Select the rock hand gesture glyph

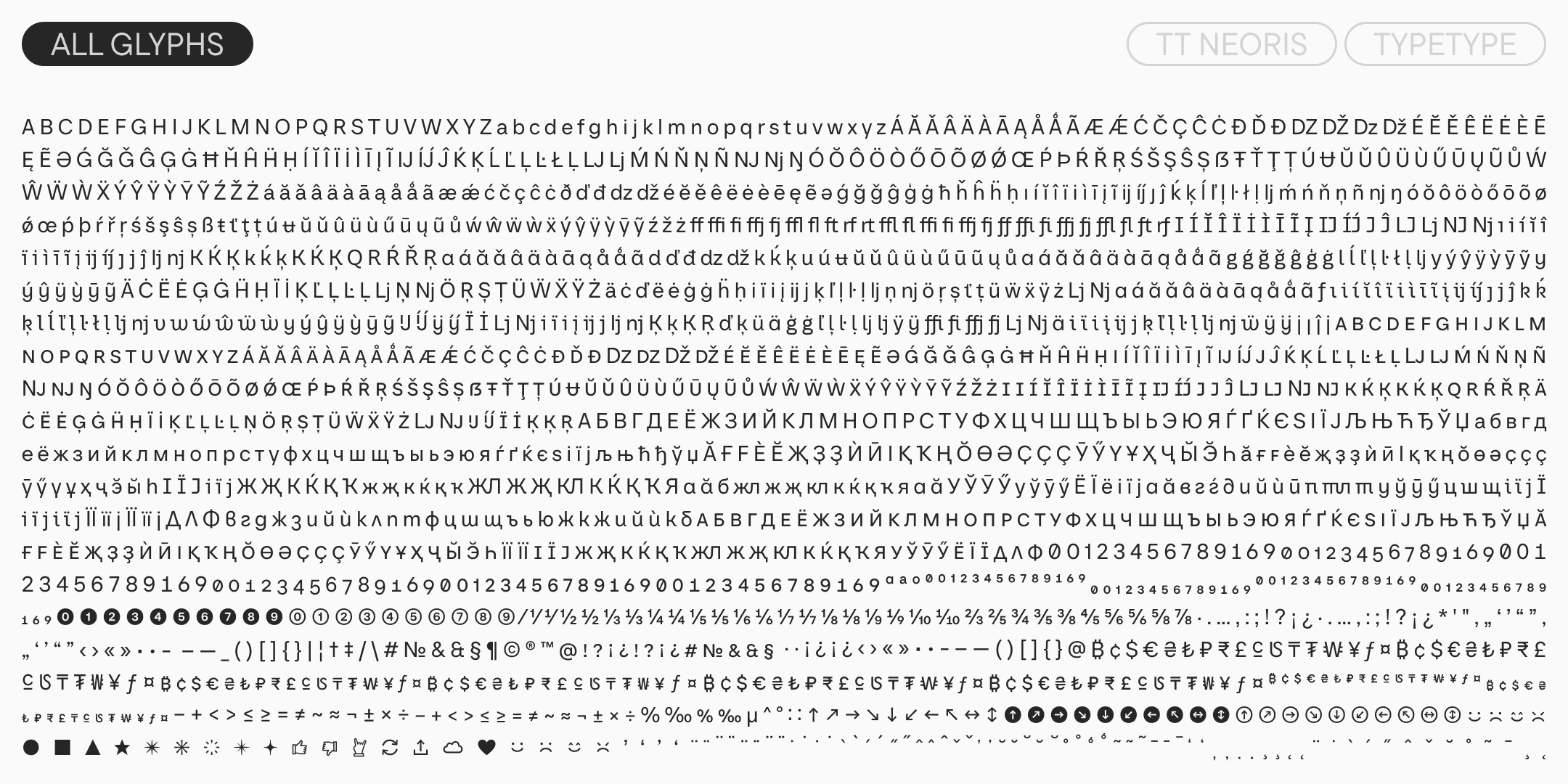[359, 747]
